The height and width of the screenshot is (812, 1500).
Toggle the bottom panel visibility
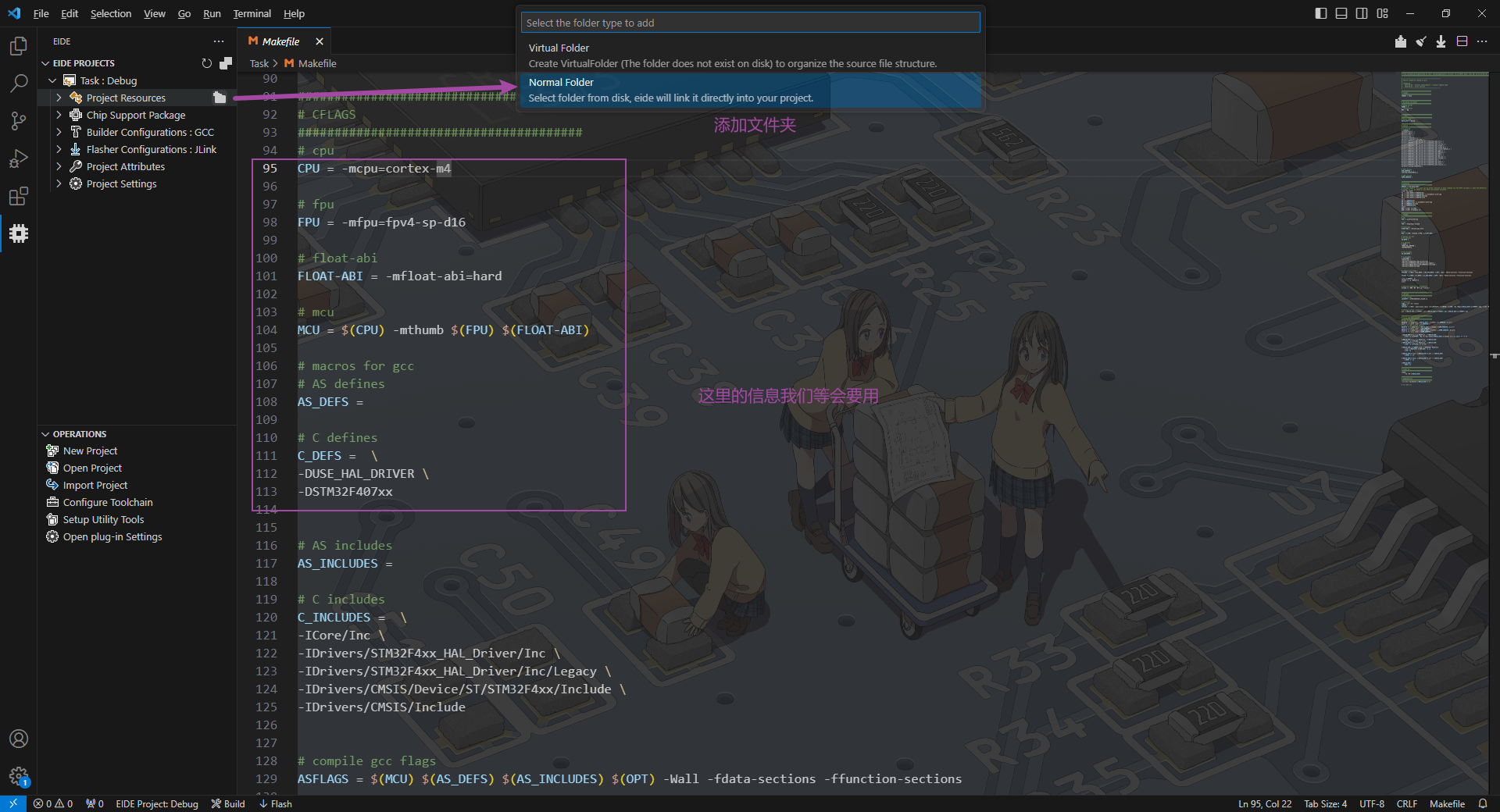1341,13
